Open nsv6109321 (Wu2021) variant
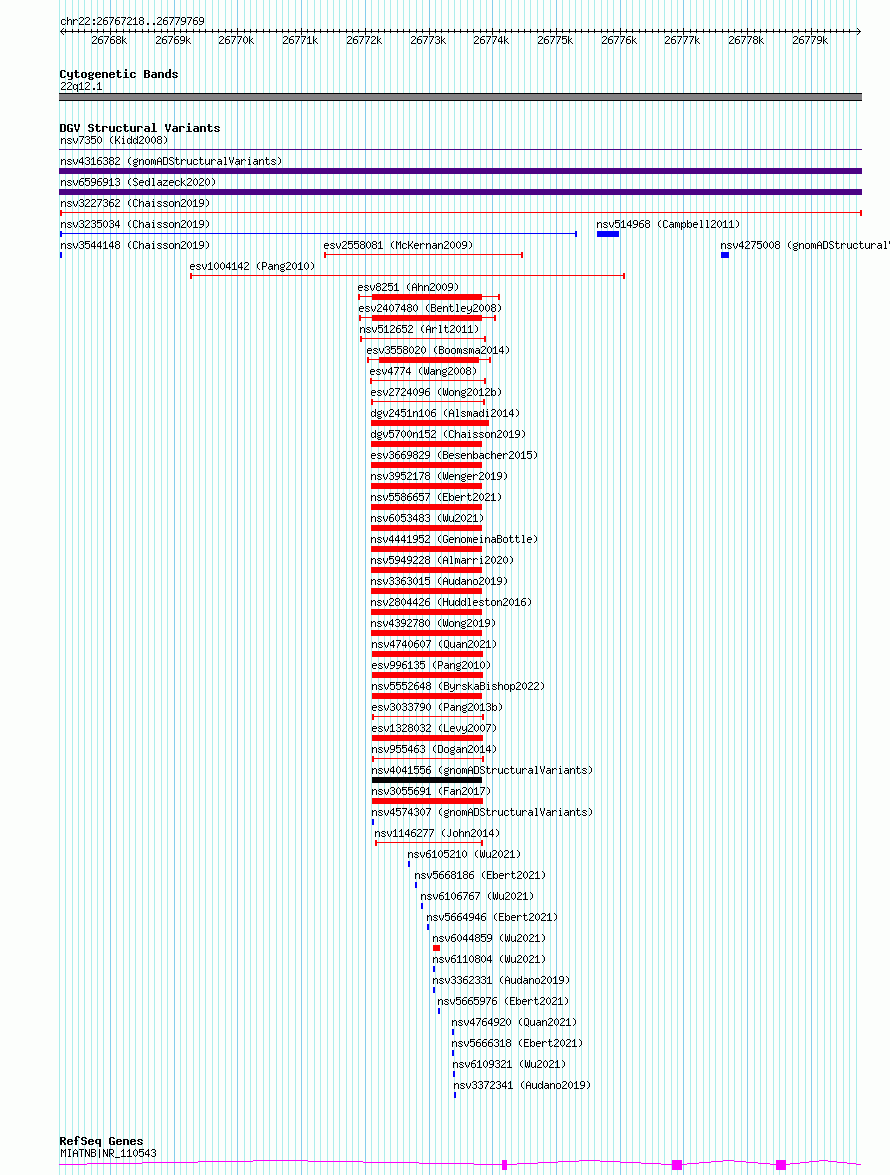This screenshot has width=890, height=1175. click(x=509, y=1063)
